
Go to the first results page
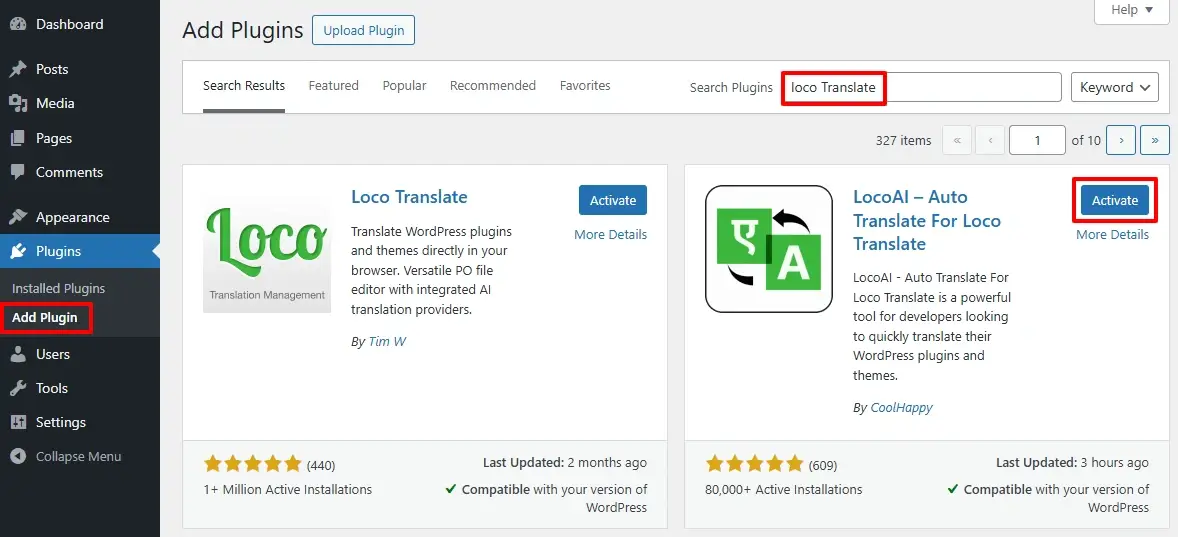click(956, 140)
